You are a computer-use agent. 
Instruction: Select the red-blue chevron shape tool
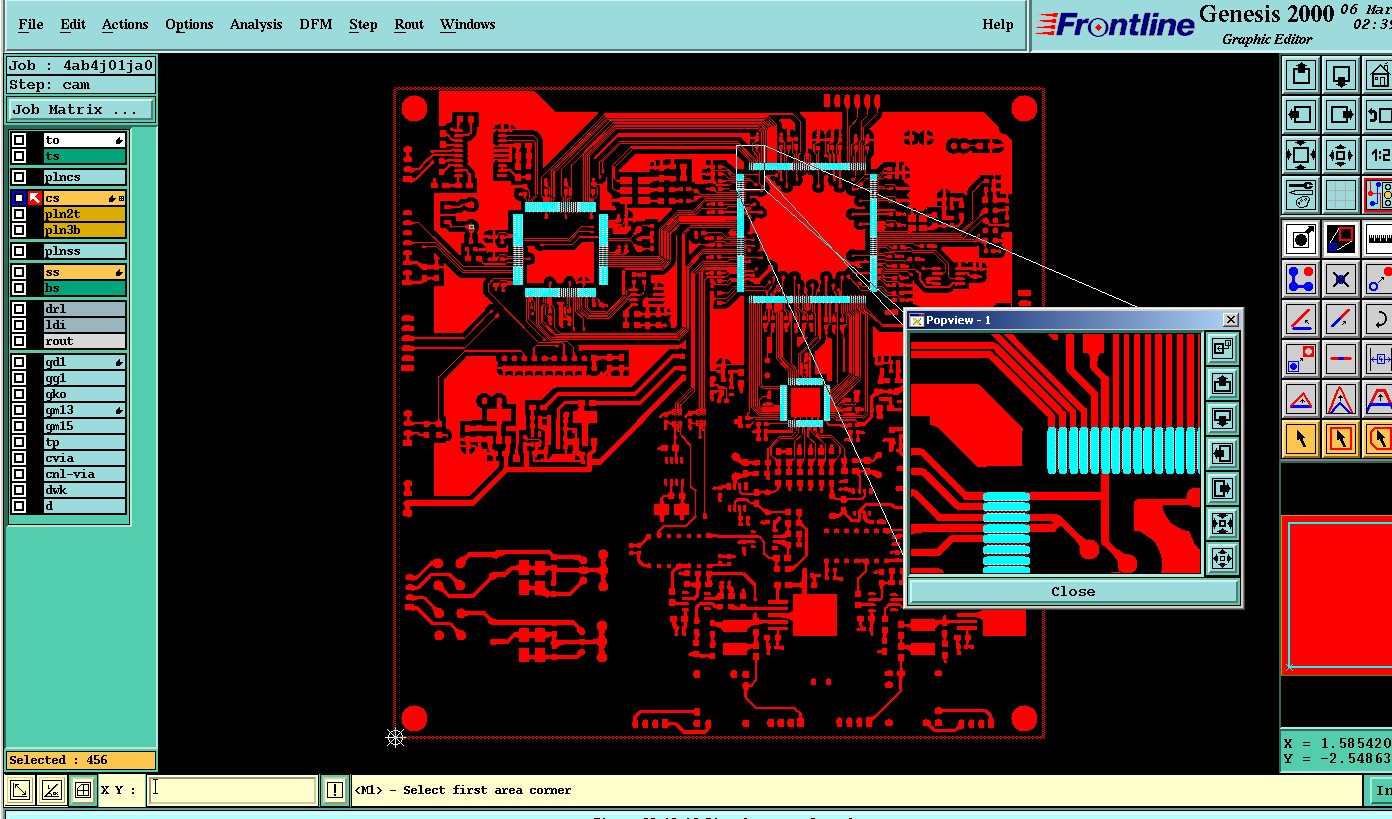pos(1341,399)
